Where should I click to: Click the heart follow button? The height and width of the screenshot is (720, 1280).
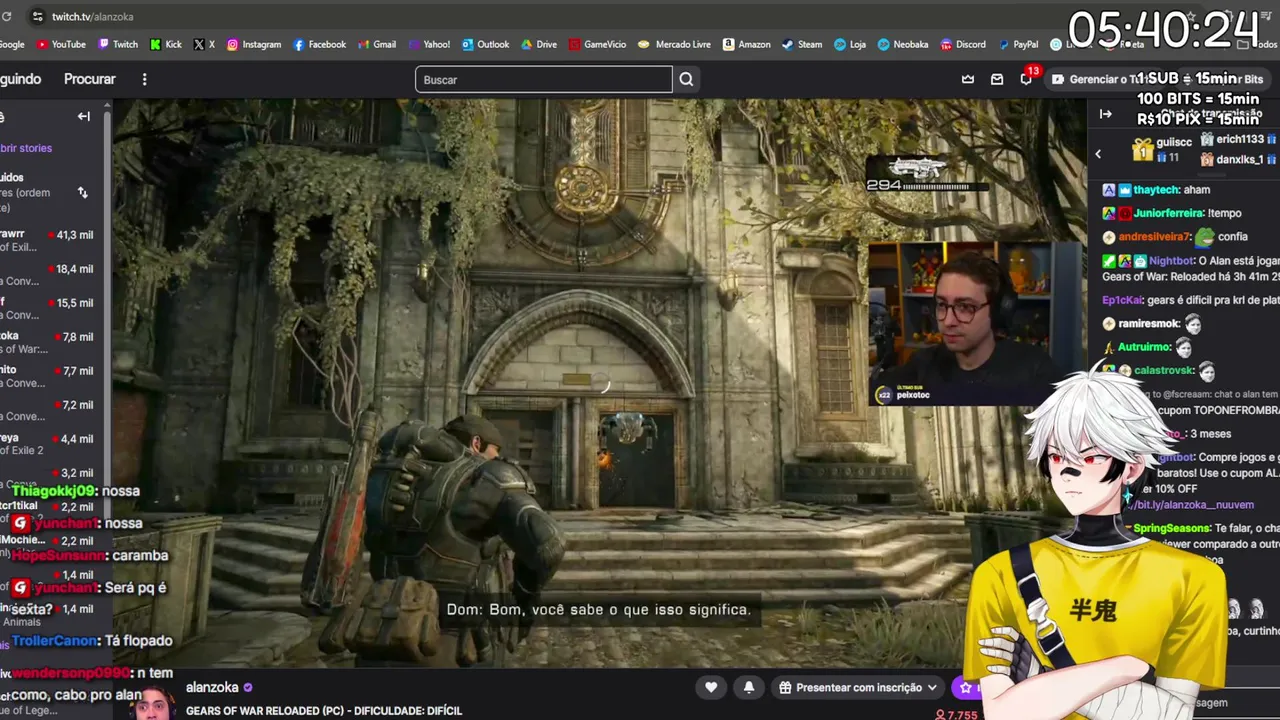[711, 687]
